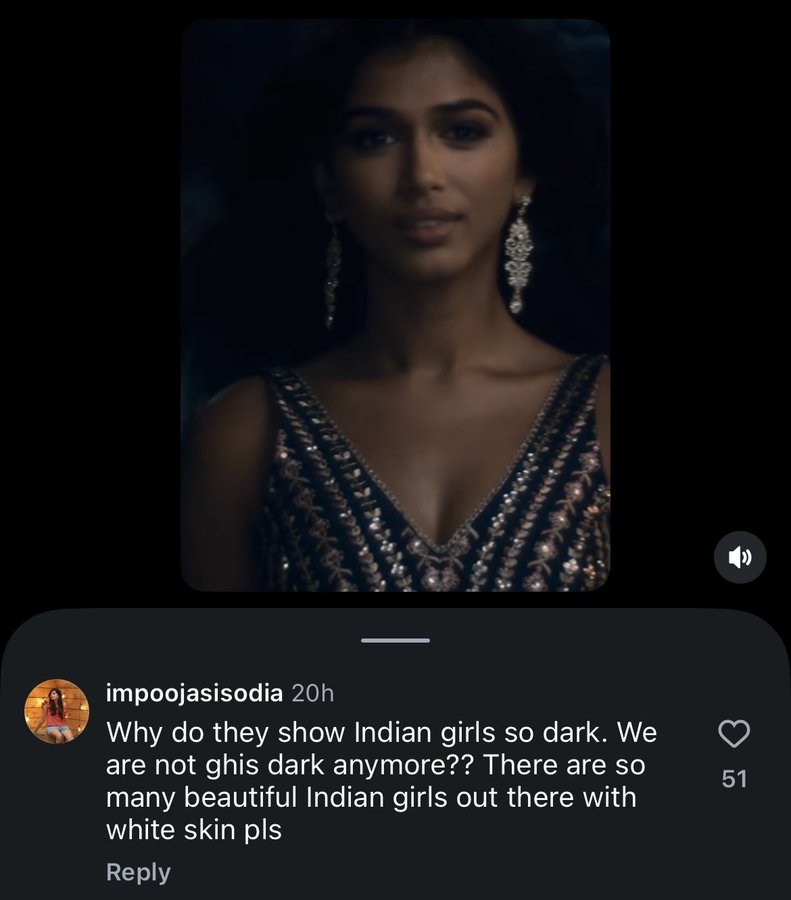791x900 pixels.
Task: Click the black backdrop left of the video
Action: (91, 304)
